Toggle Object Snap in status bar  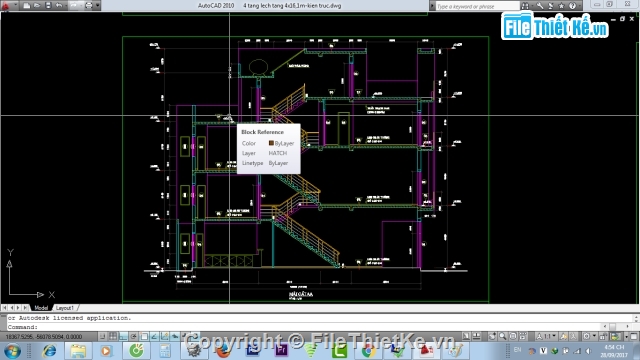click(x=144, y=337)
